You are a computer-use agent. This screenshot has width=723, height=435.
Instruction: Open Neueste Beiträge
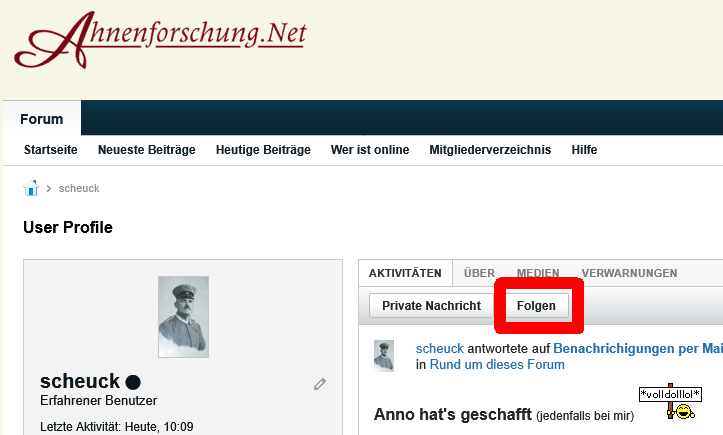click(x=147, y=149)
